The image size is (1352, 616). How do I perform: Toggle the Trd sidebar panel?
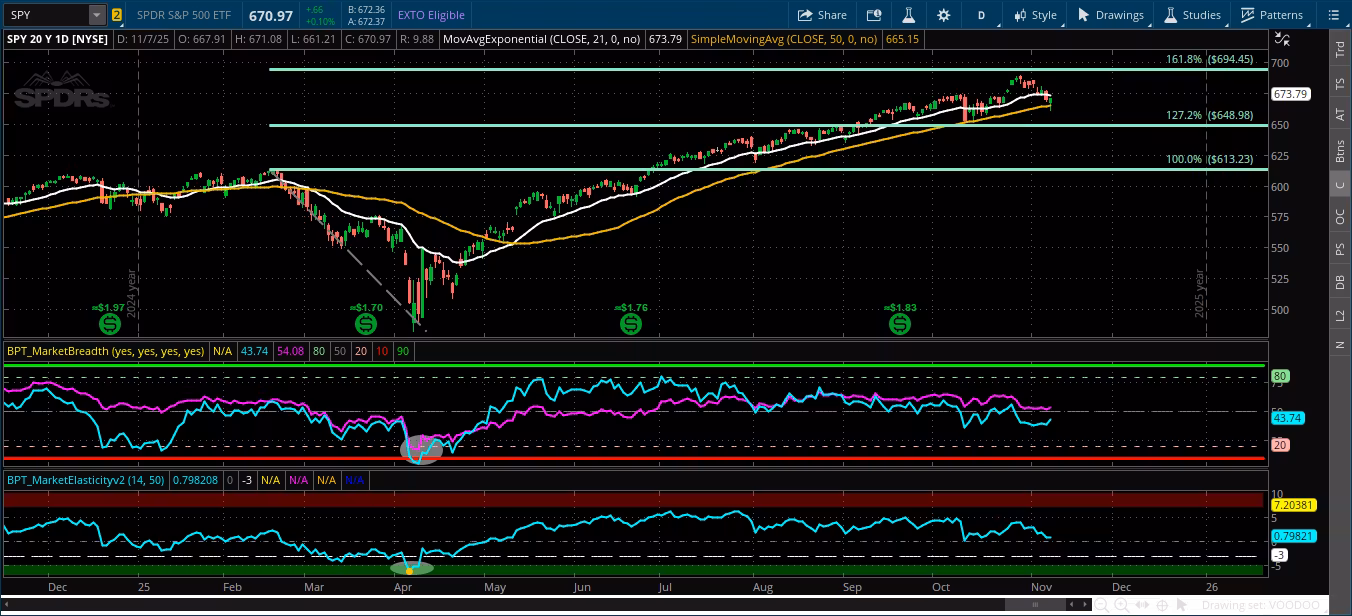pos(1339,48)
